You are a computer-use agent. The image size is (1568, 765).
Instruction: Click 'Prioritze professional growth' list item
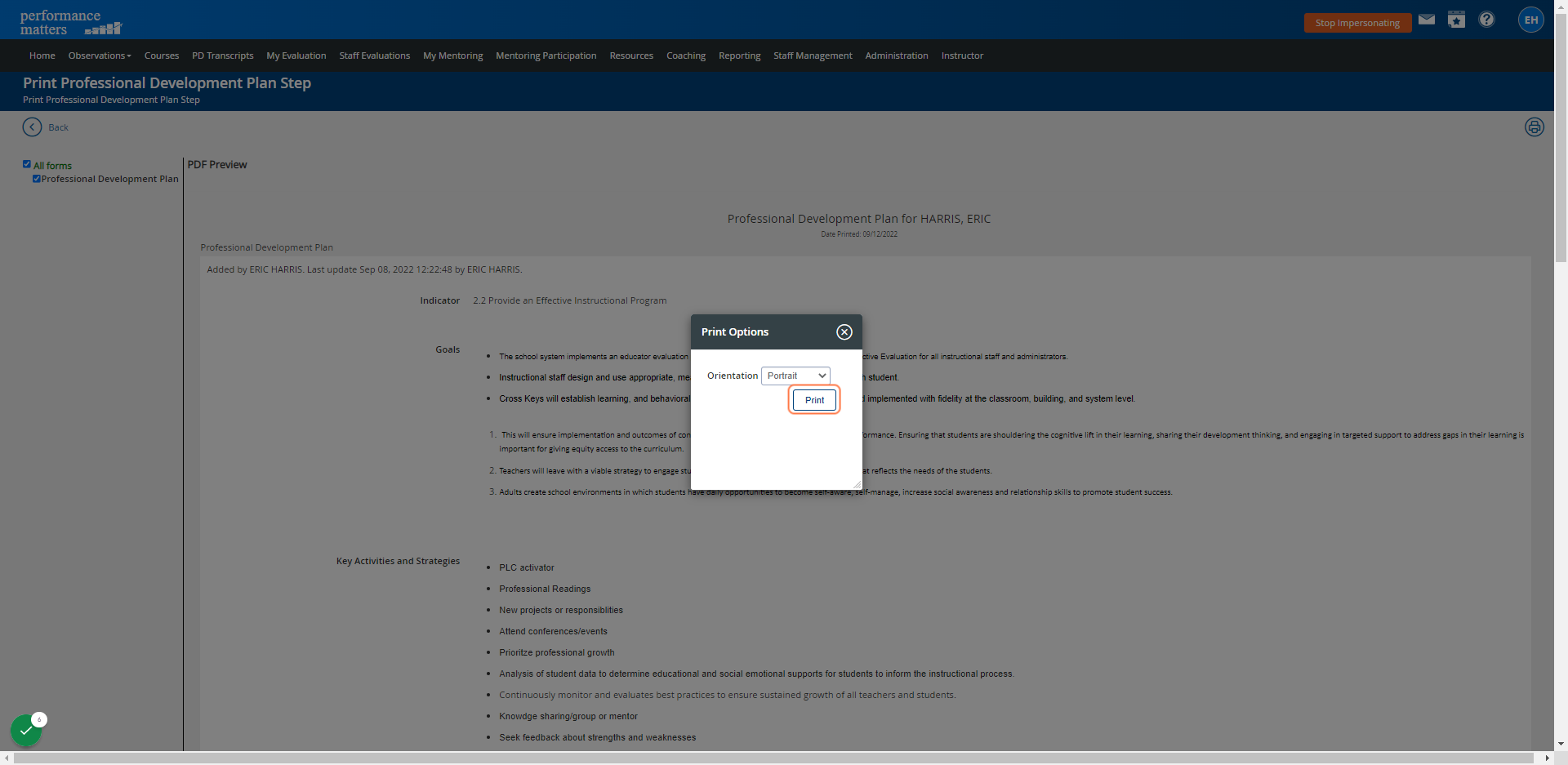(x=557, y=652)
